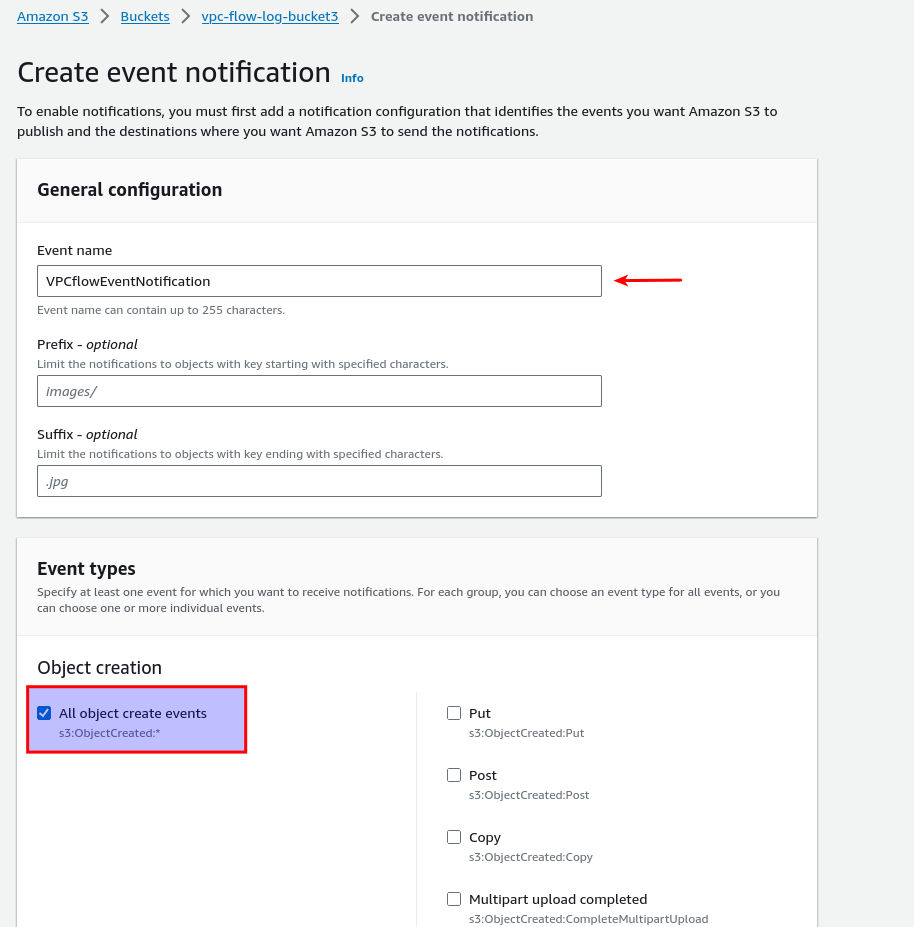Select the 's3:ObjectCreated:CompleteMultipartUpload' text
This screenshot has width=914, height=927.
click(588, 919)
